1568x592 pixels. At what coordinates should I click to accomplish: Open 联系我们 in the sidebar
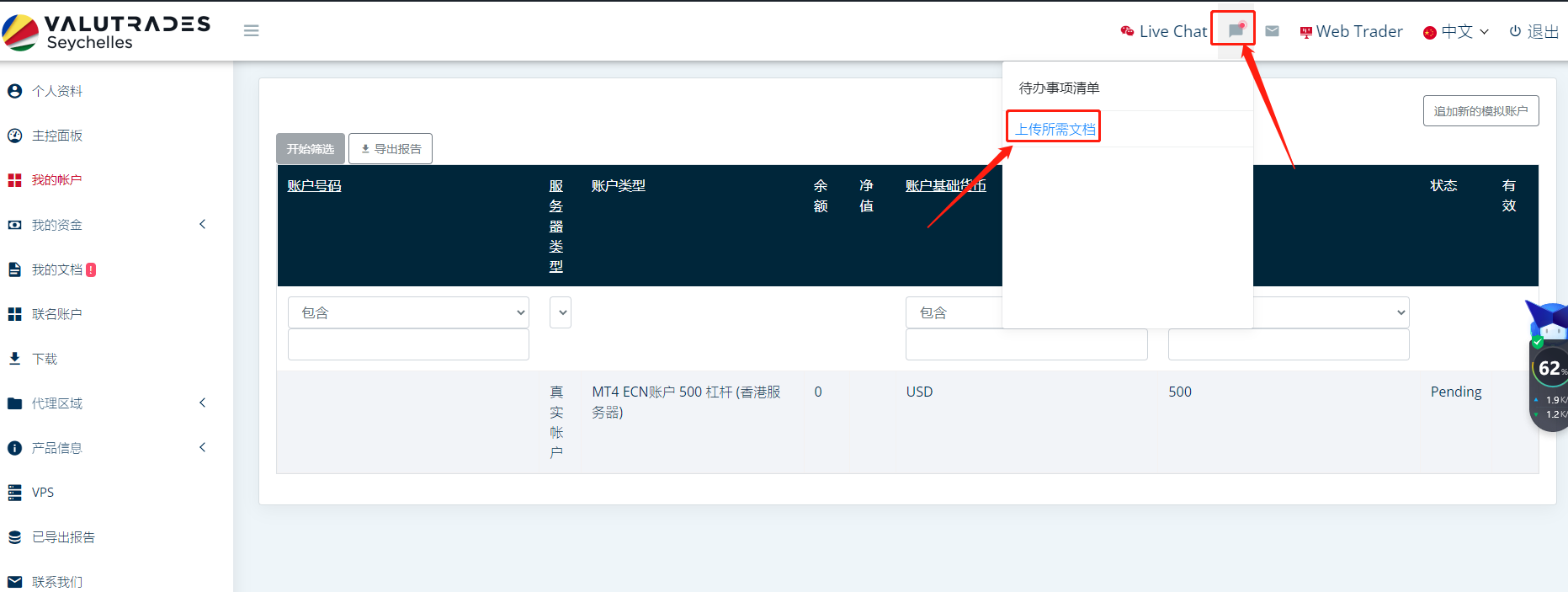(57, 582)
